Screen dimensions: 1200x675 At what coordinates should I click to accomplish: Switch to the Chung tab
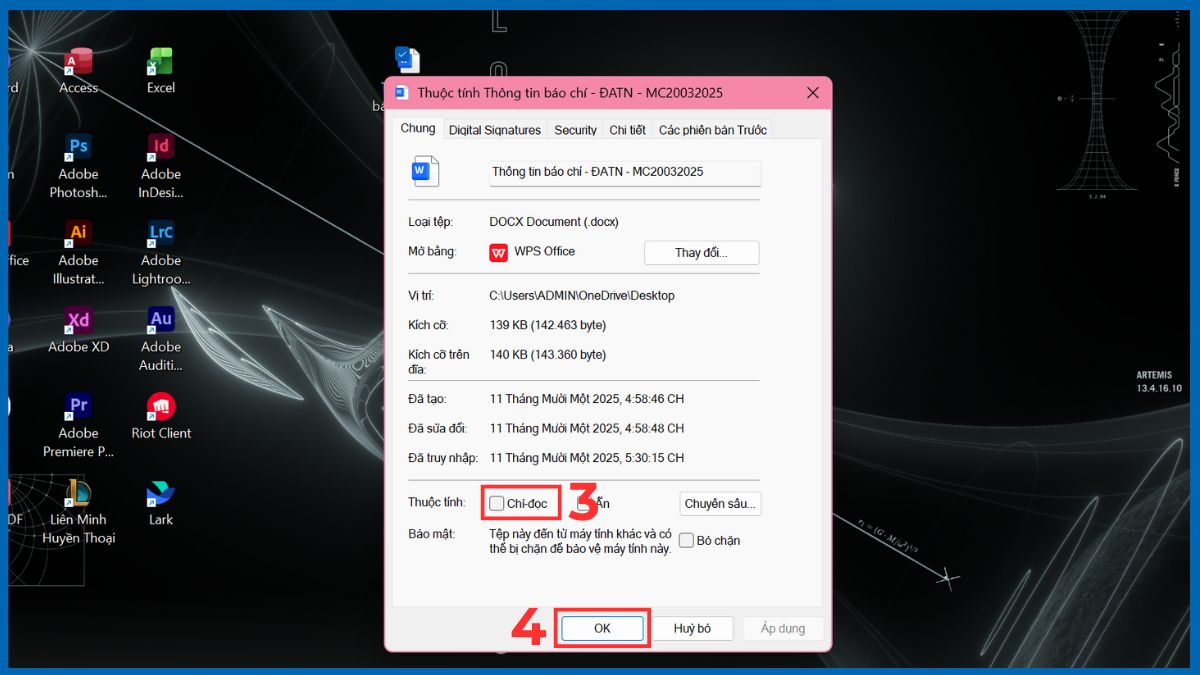point(418,128)
